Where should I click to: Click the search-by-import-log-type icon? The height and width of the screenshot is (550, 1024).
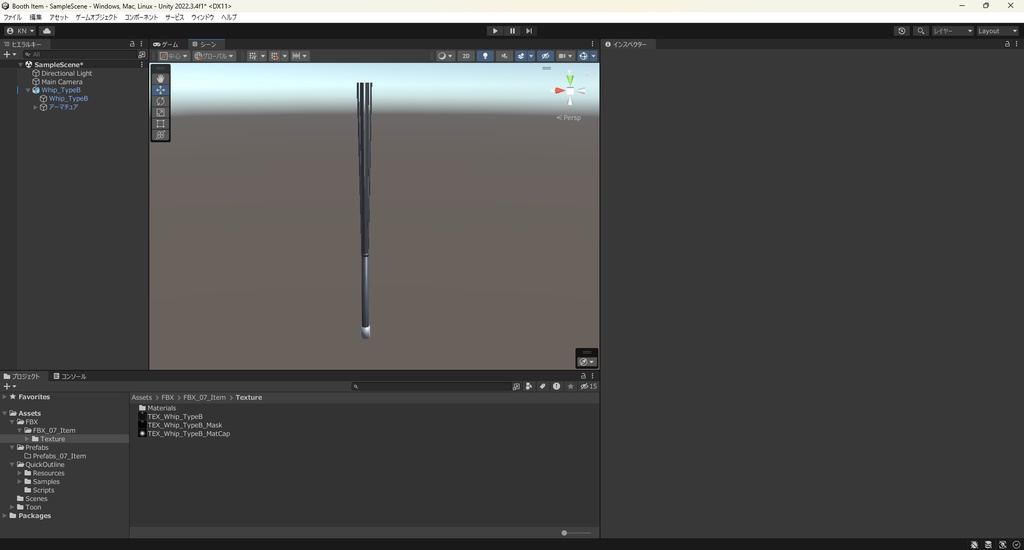click(556, 386)
